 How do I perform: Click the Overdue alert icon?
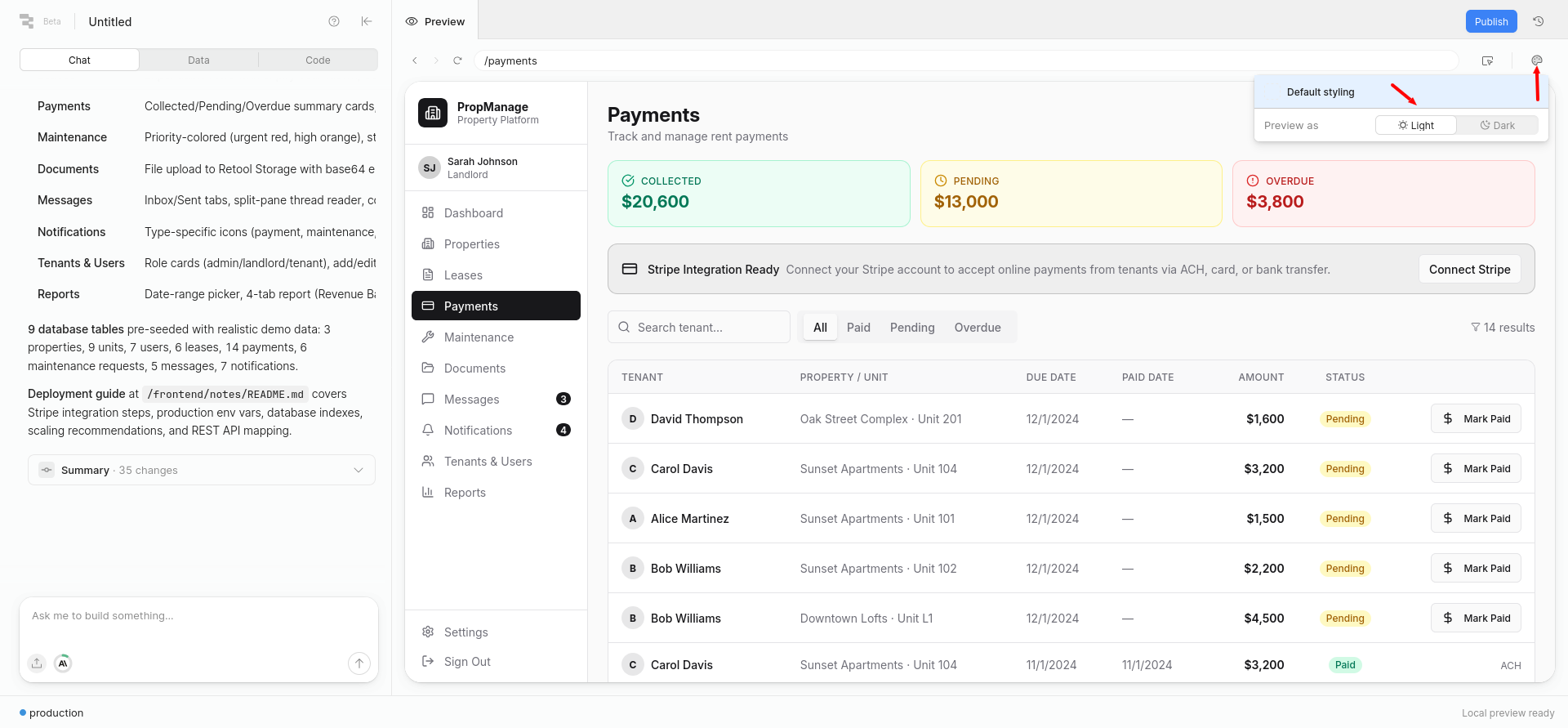[x=1253, y=181]
